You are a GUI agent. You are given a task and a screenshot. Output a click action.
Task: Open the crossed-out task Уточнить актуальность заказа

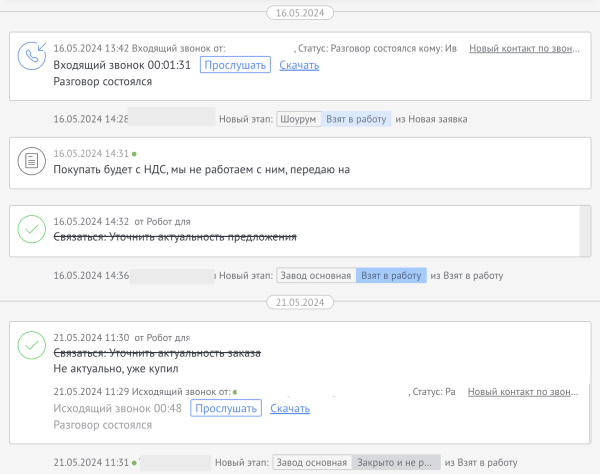(157, 353)
